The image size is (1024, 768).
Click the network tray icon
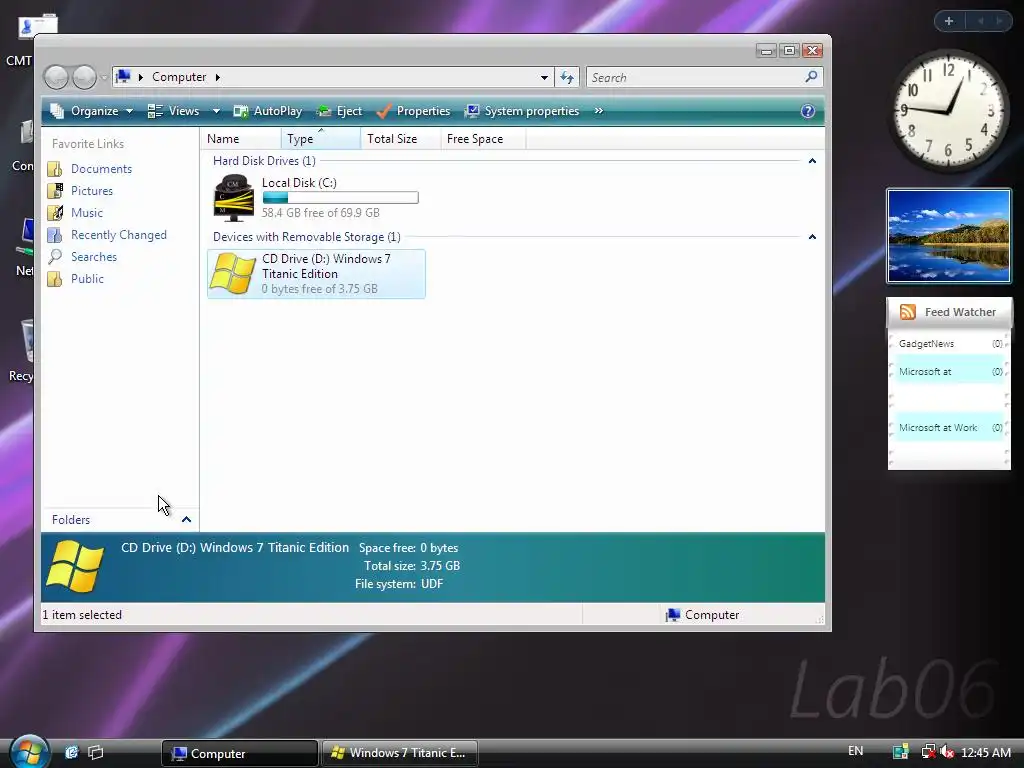pyautogui.click(x=928, y=752)
